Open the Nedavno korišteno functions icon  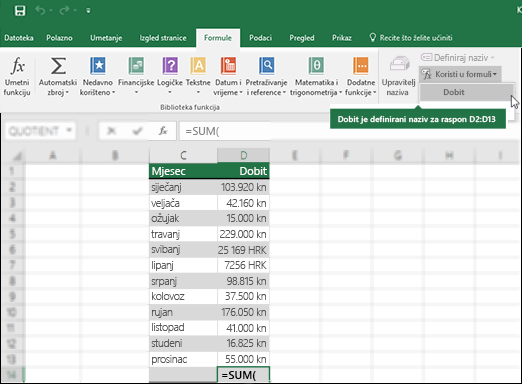98,65
